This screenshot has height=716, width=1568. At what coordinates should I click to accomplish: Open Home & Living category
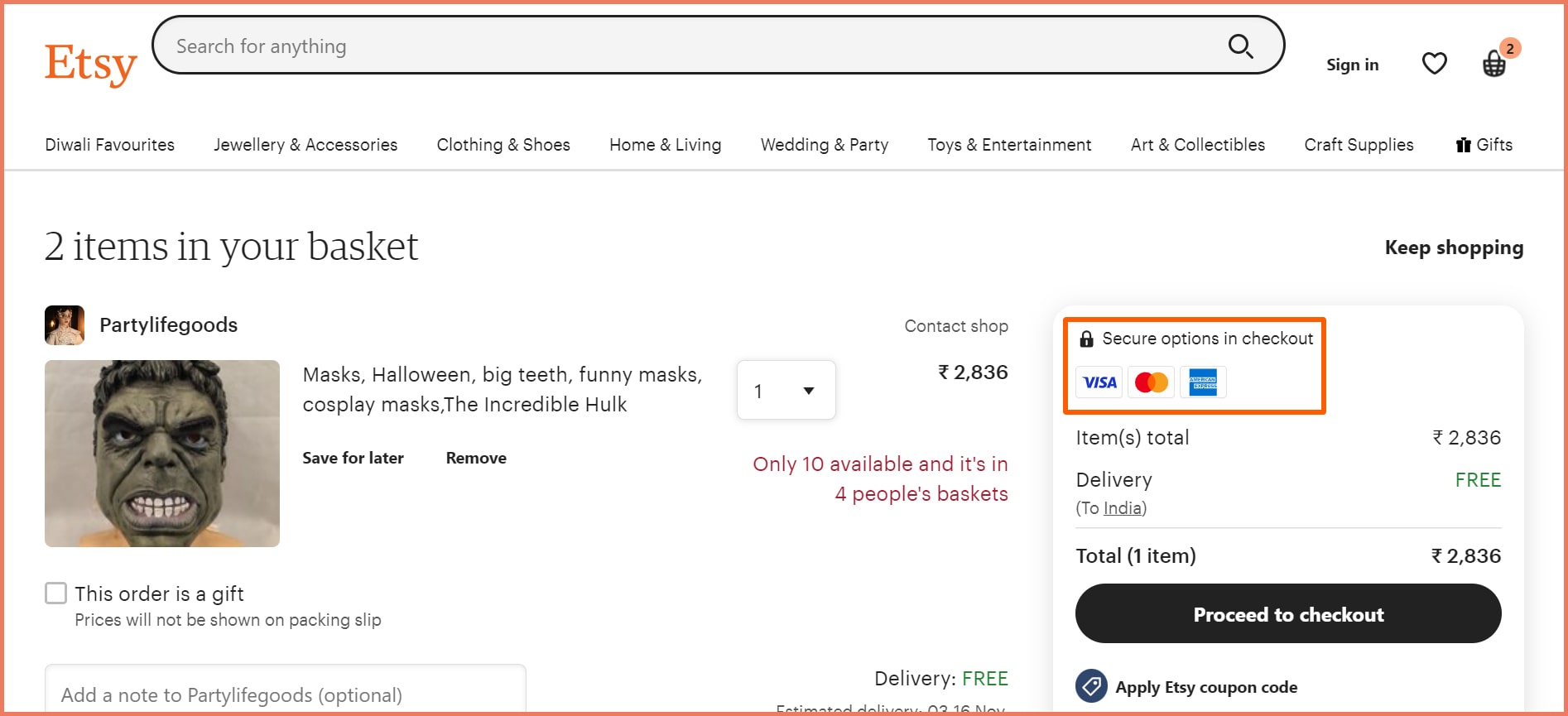pos(666,145)
